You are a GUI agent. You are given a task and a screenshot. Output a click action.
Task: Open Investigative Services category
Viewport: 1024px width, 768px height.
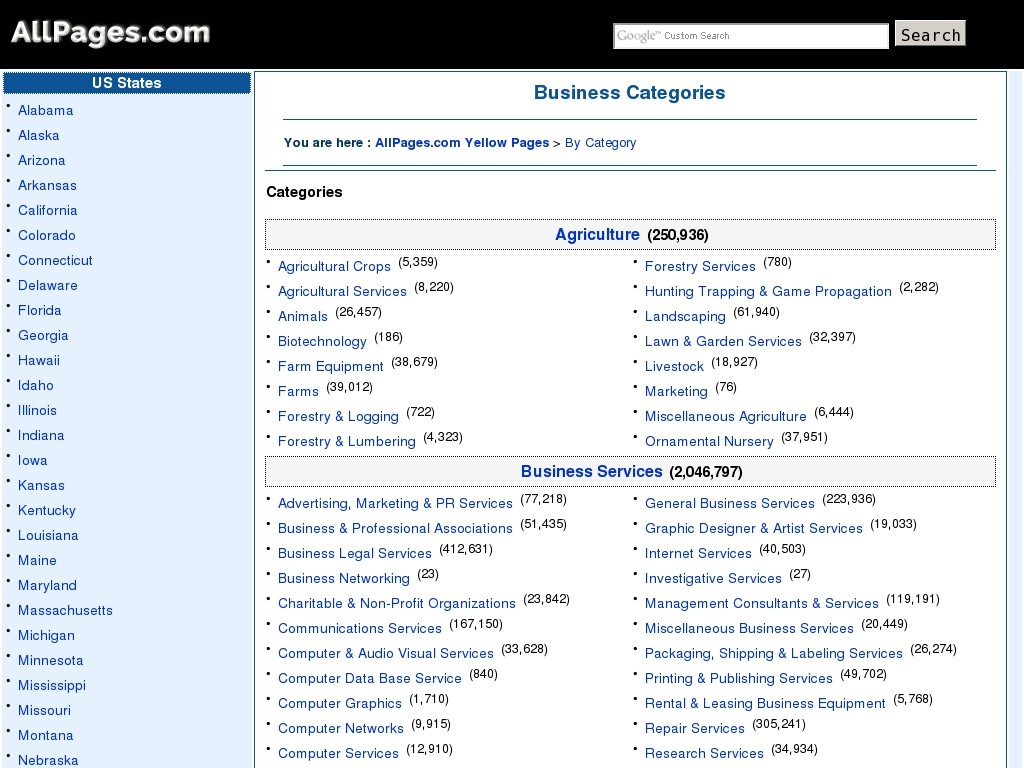[x=713, y=579]
